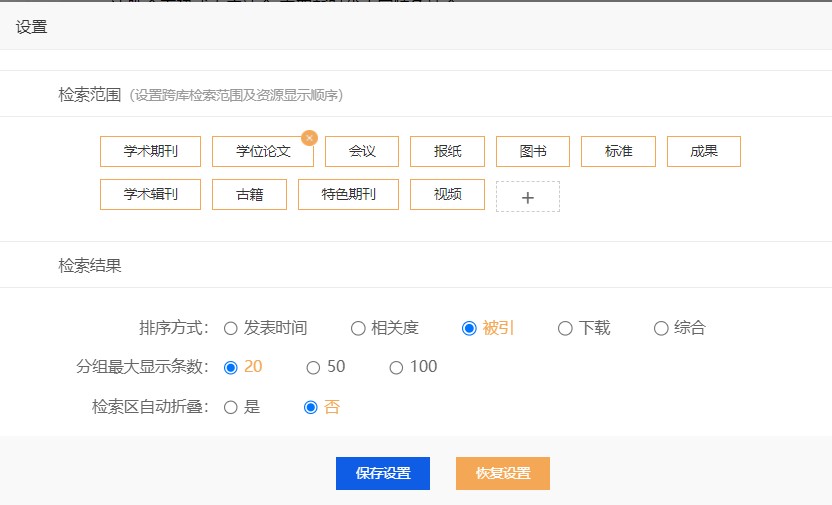
Task: Click the 学术辑刊 scope tag
Action: [151, 194]
